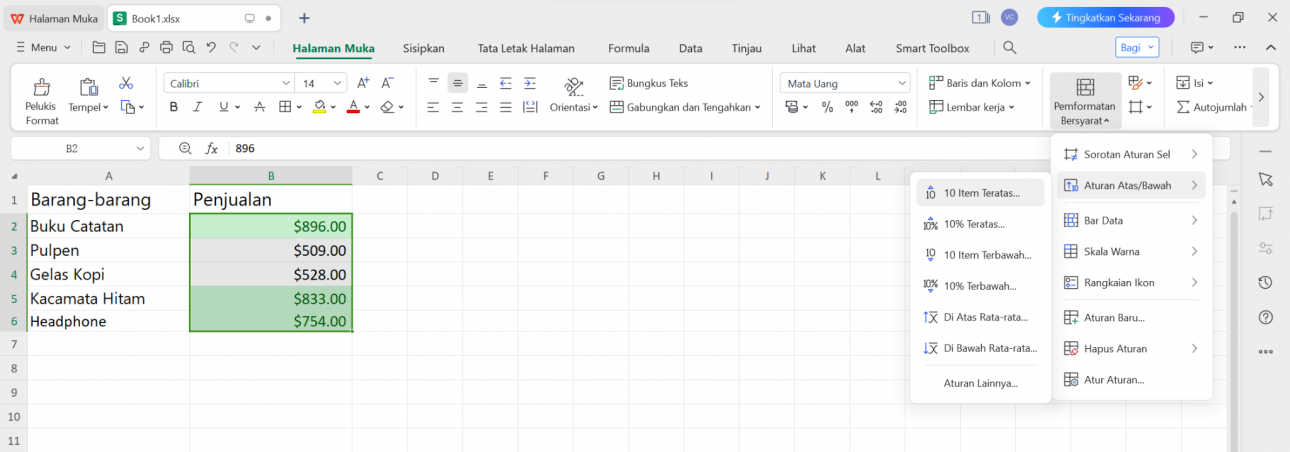
Task: Click the Bagi share button
Action: pyautogui.click(x=1137, y=47)
